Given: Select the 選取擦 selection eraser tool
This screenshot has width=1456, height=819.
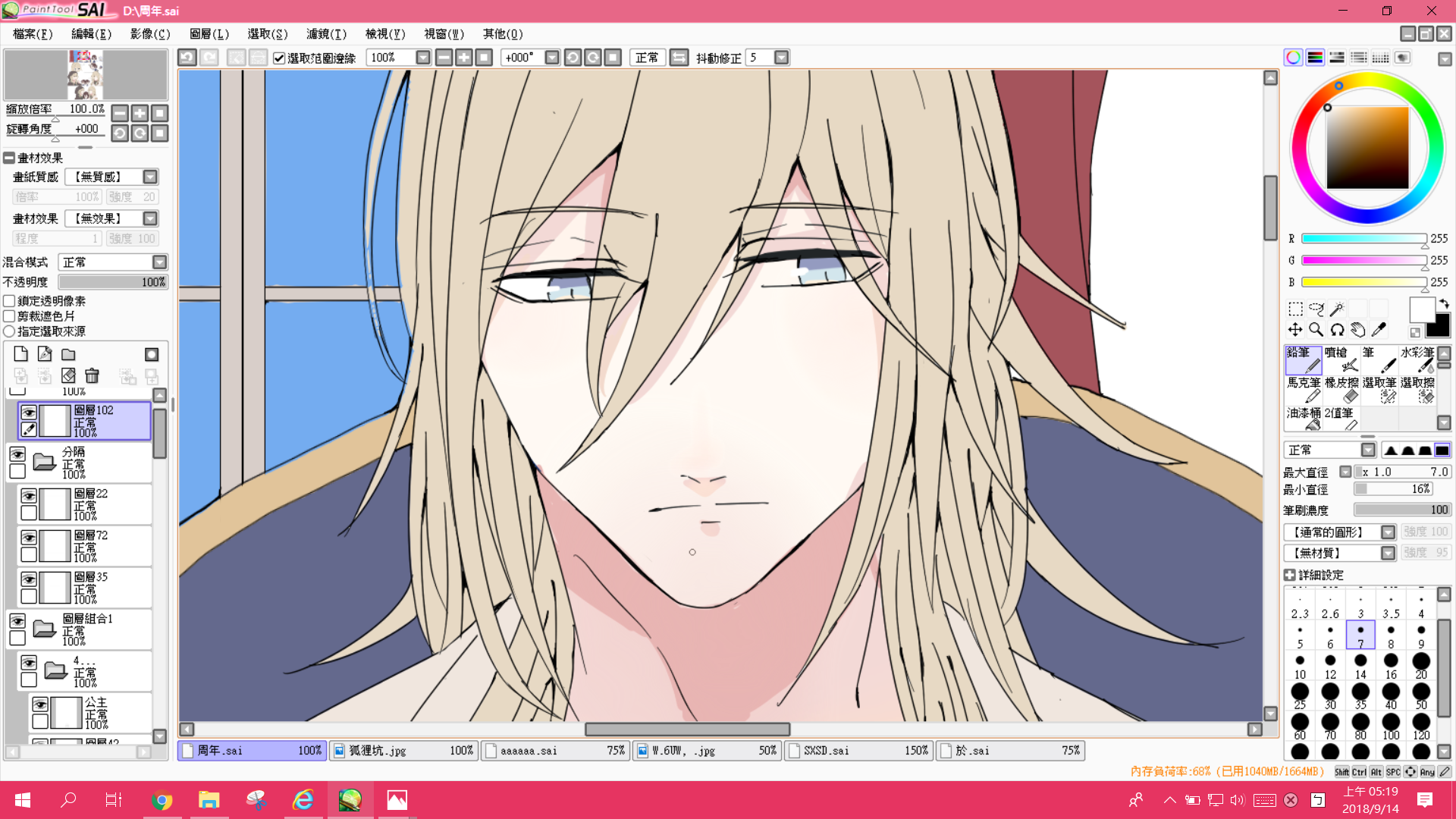Looking at the screenshot, I should click(1417, 390).
